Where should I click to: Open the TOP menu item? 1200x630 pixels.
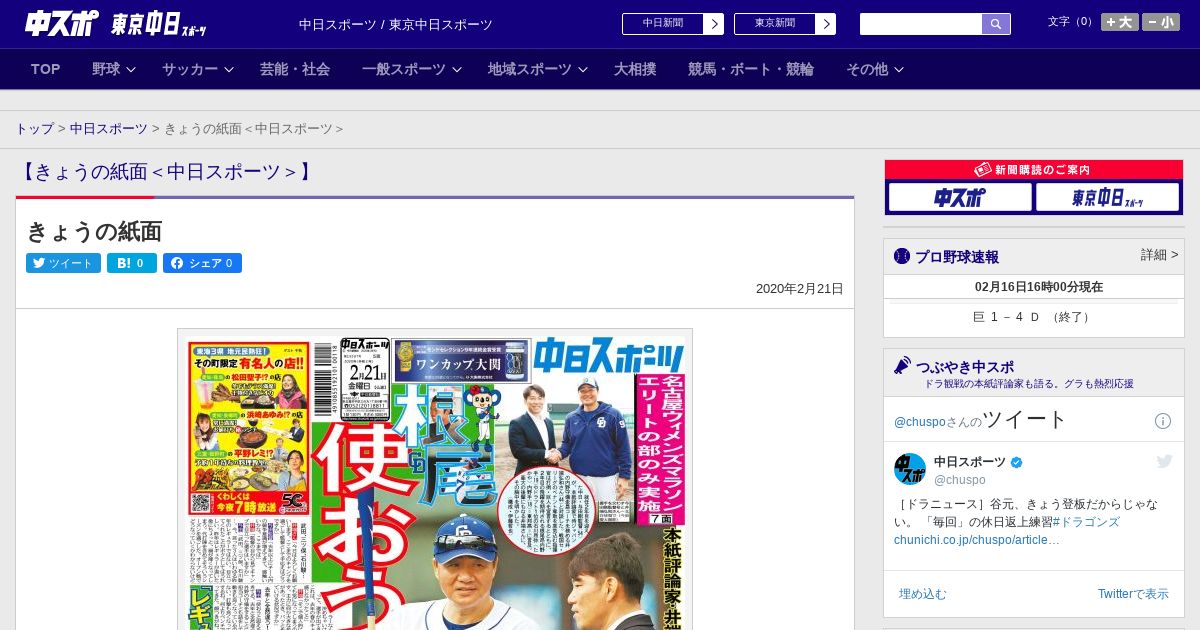[x=46, y=69]
